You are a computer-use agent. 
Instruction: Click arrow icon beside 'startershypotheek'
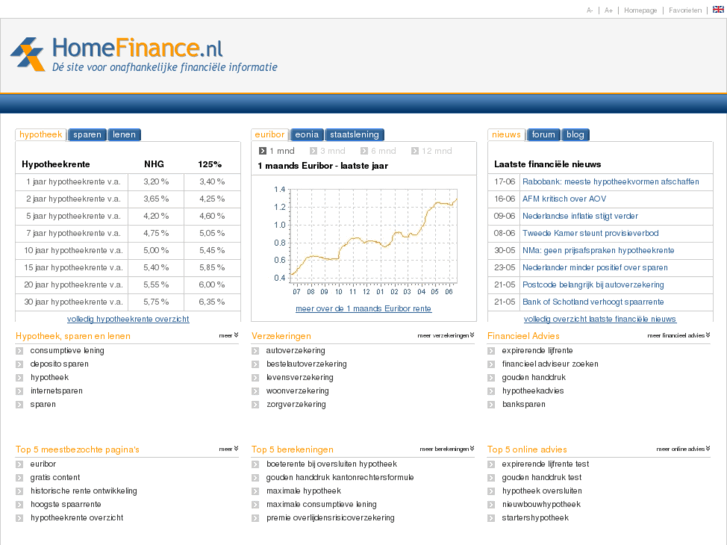(x=491, y=518)
